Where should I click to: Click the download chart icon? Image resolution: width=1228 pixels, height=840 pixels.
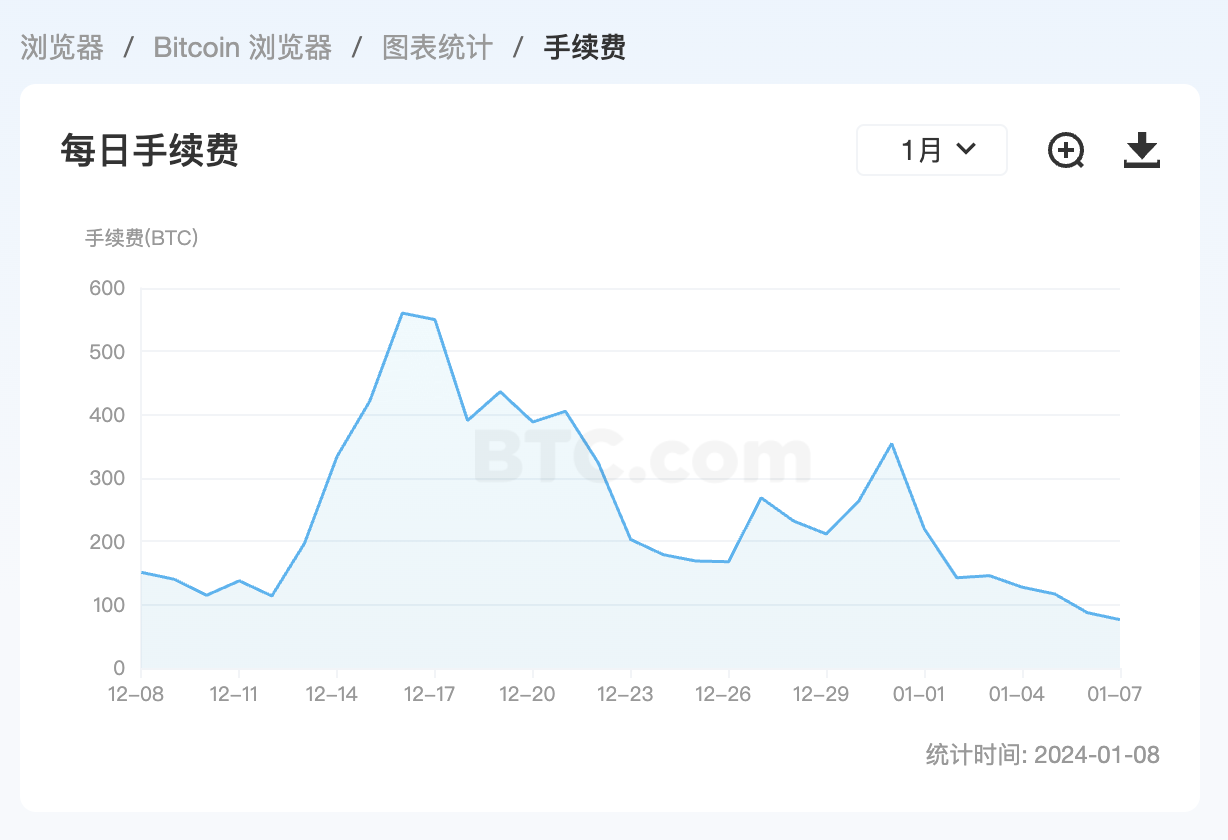coord(1141,150)
